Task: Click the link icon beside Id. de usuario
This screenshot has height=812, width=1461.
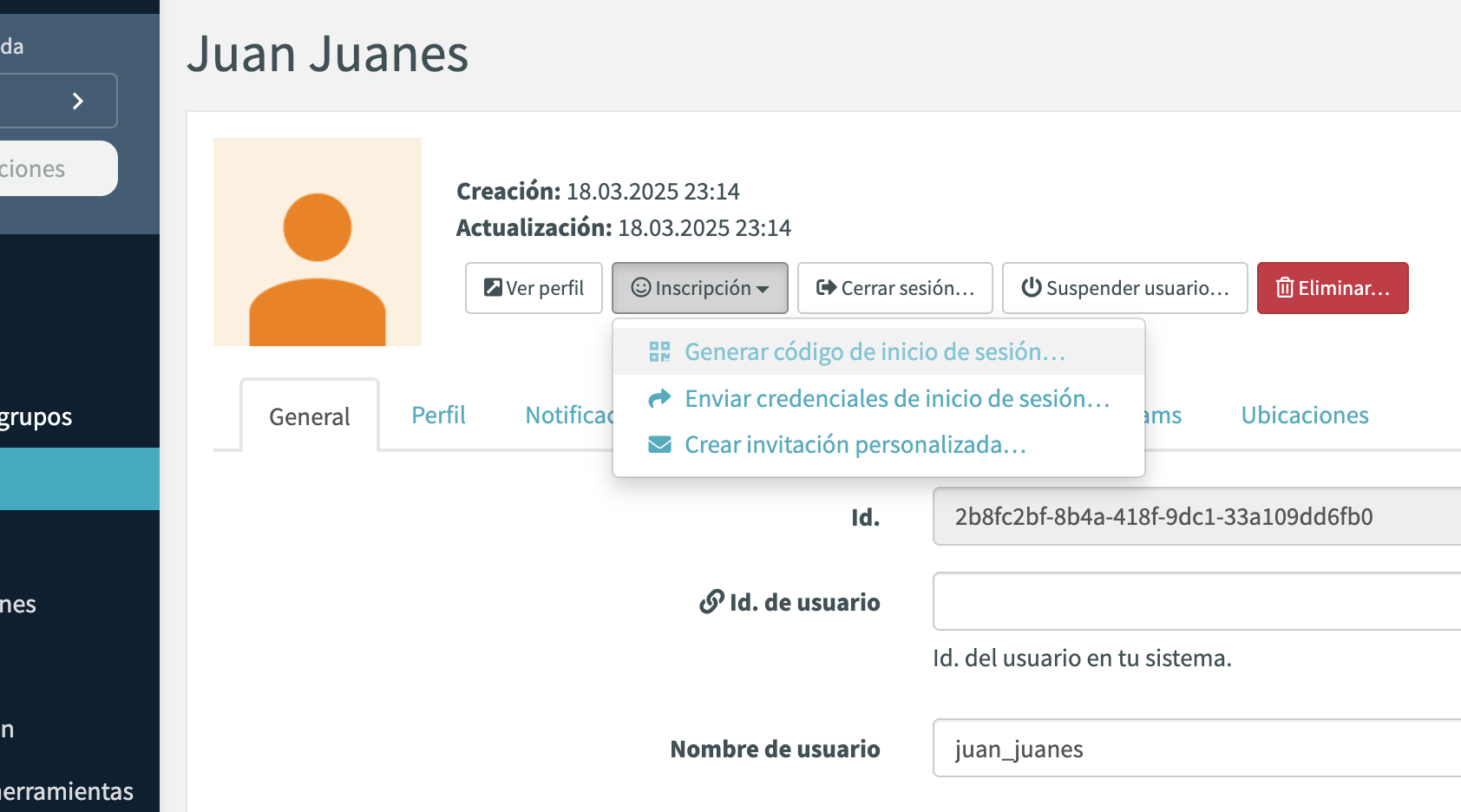Action: (x=711, y=601)
